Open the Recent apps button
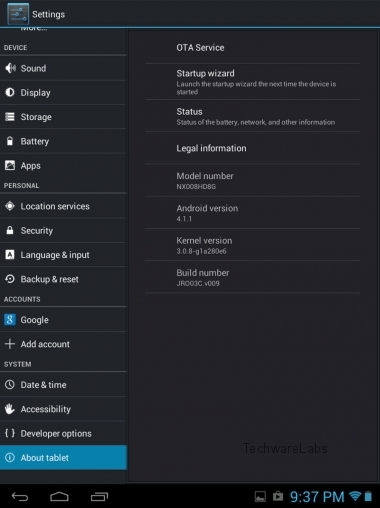Viewport: 380px width, 508px height. (x=99, y=497)
